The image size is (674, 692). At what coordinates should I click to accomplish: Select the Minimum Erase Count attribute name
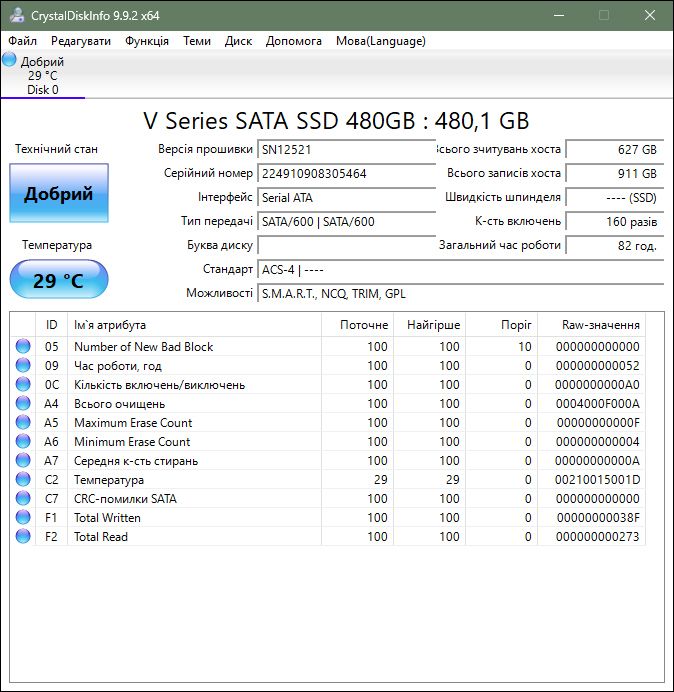pyautogui.click(x=132, y=442)
